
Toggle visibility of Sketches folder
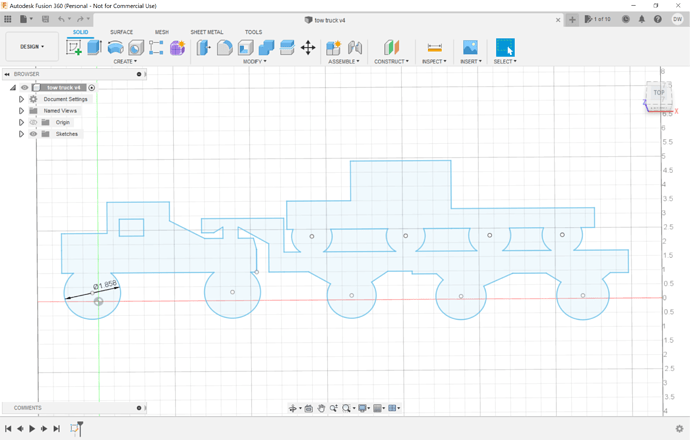33,134
